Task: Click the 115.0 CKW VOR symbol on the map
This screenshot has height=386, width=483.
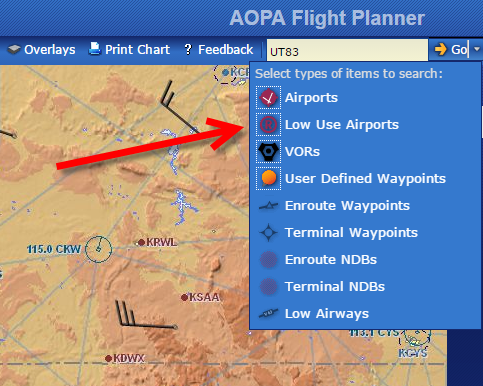Action: pos(98,249)
